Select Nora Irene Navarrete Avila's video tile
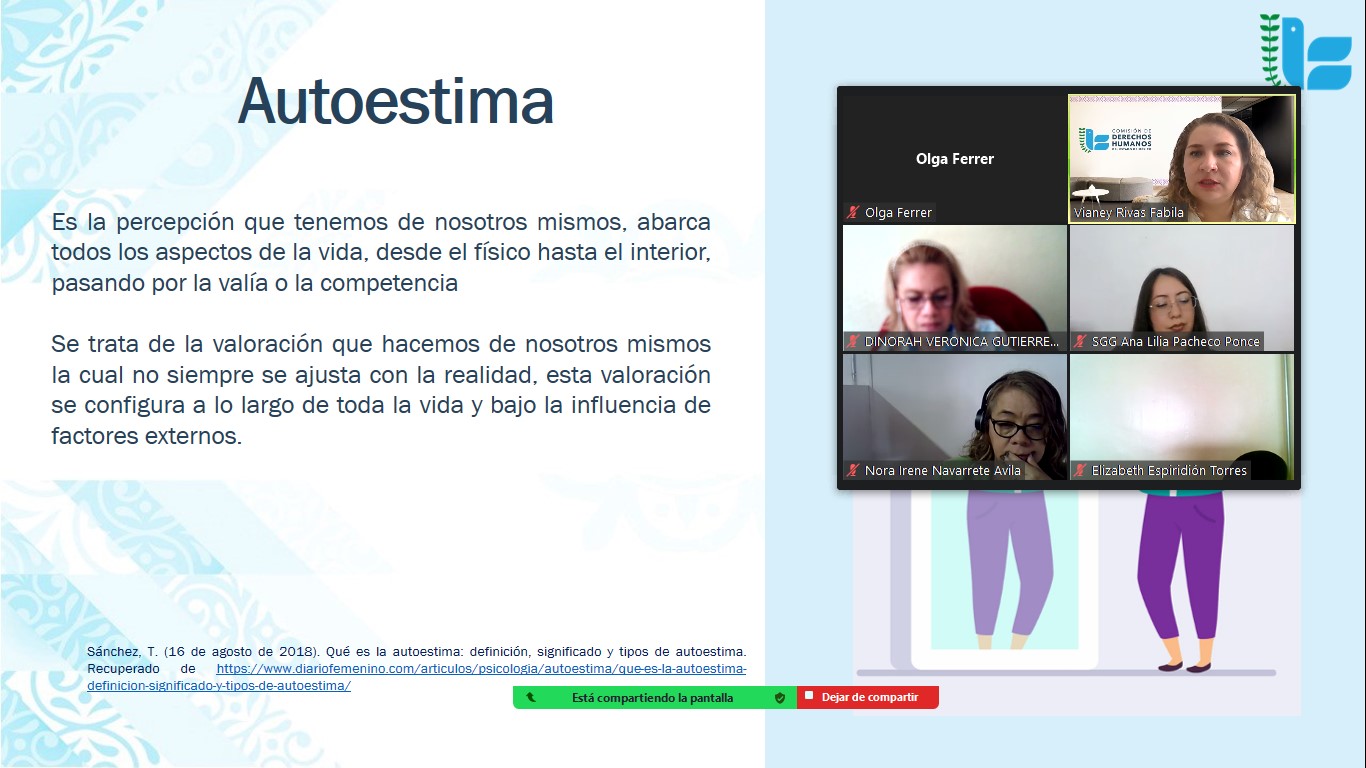1366x768 pixels. (x=954, y=410)
